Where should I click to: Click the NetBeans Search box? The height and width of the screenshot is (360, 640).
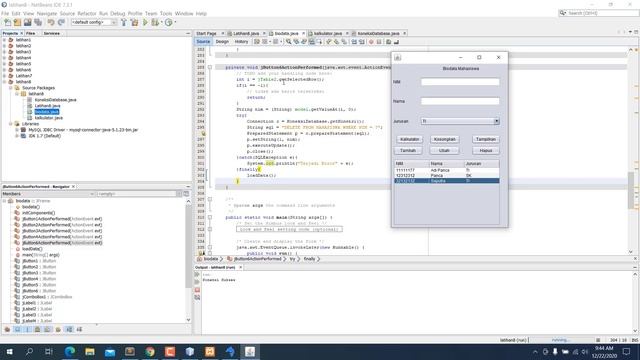(598, 13)
